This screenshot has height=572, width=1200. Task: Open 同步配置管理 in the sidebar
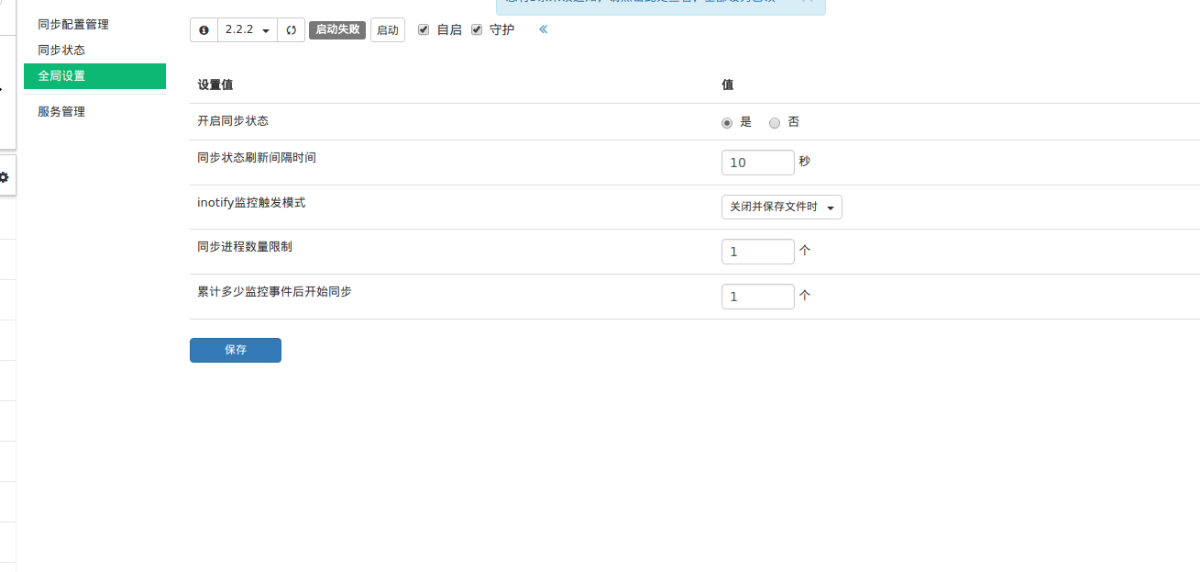(x=73, y=24)
